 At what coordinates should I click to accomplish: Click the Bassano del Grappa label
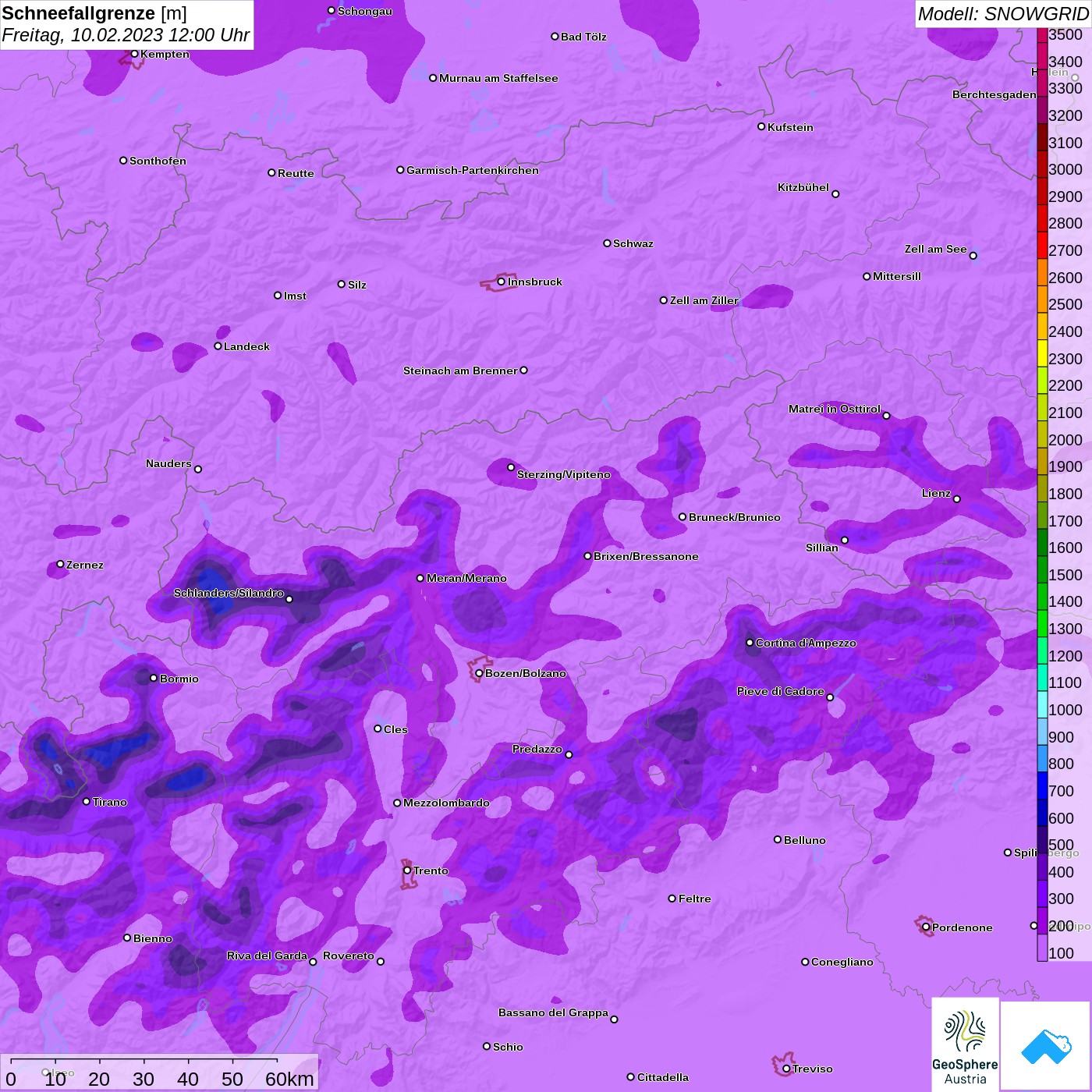[553, 1012]
